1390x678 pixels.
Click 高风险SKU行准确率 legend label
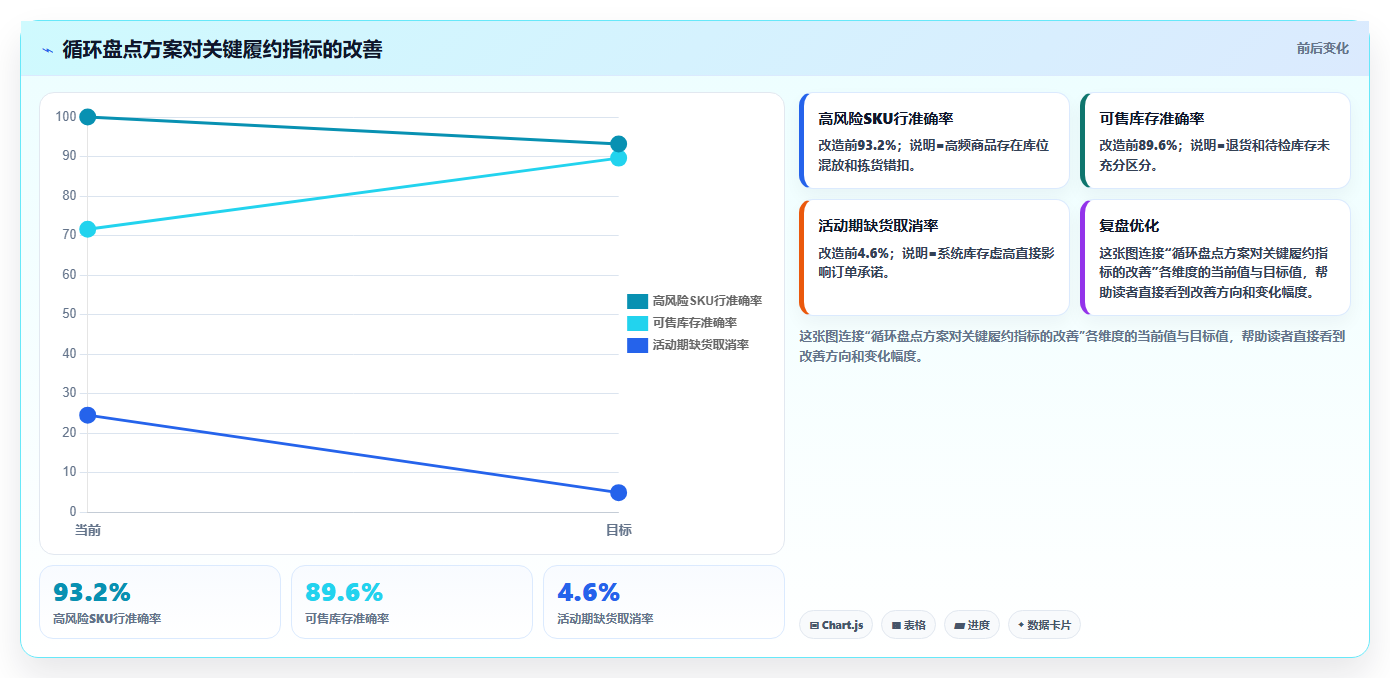[x=707, y=301]
